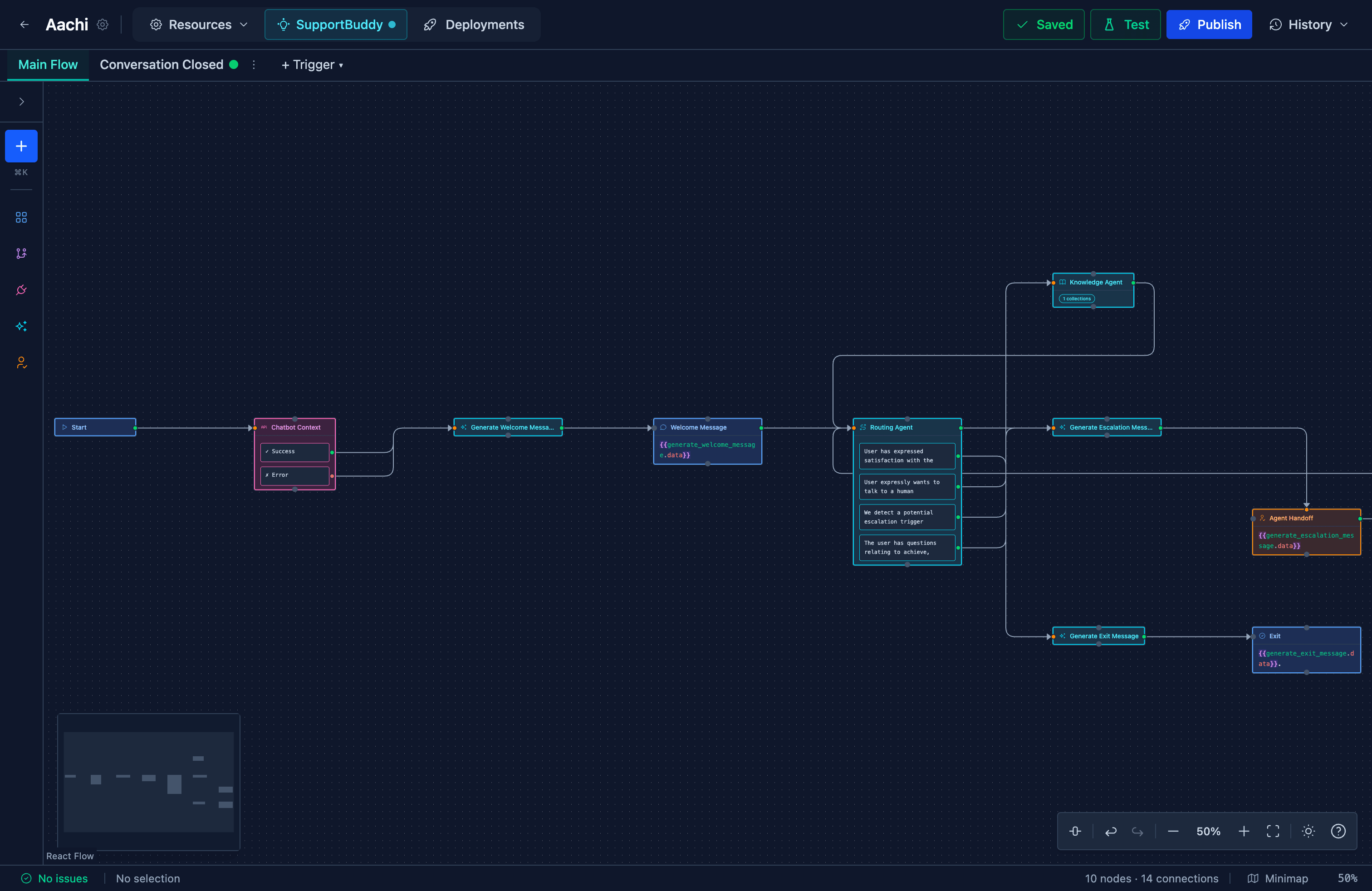Image resolution: width=1372 pixels, height=891 pixels.
Task: Open Aachi settings gear icon
Action: coord(103,25)
